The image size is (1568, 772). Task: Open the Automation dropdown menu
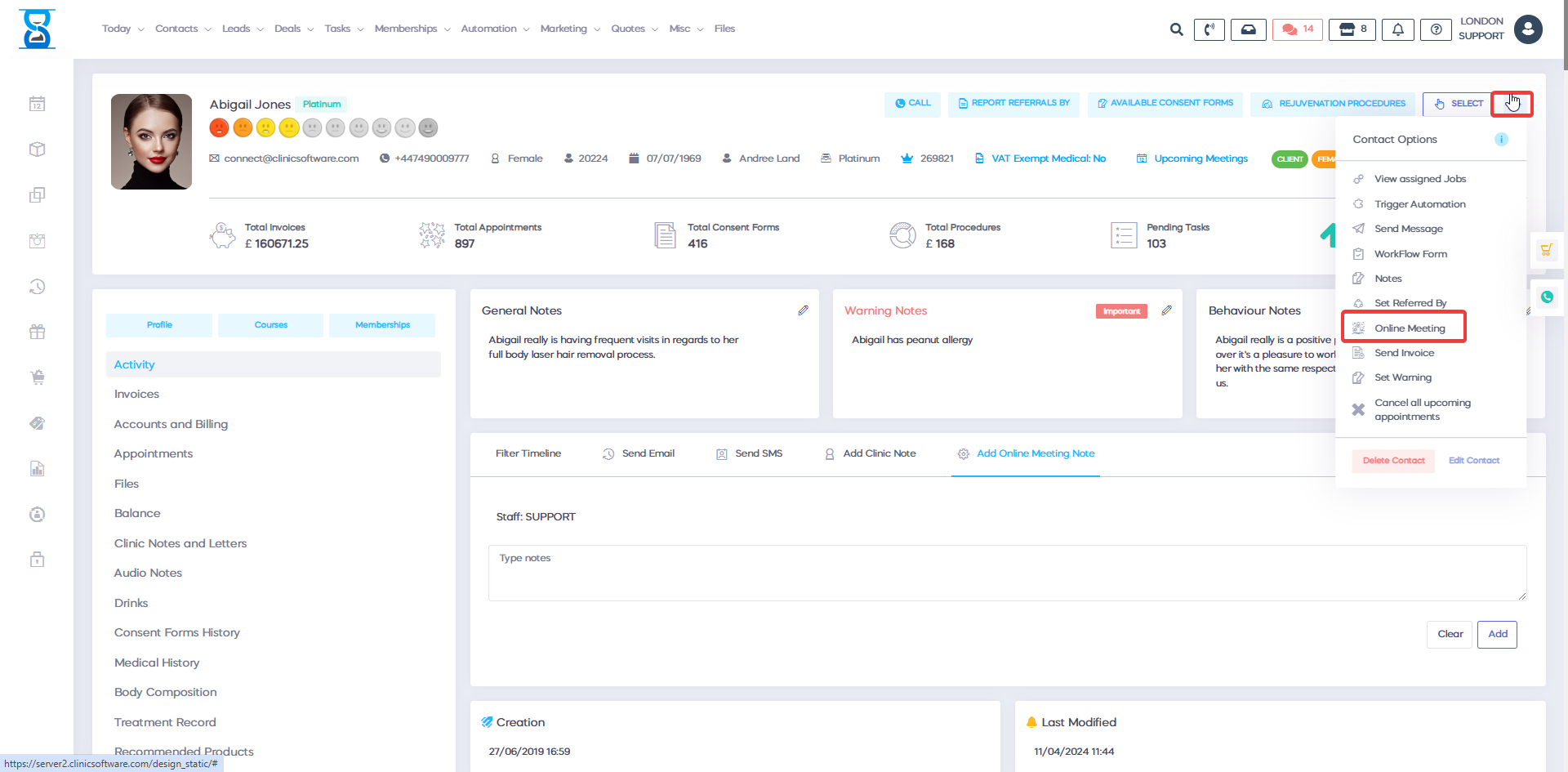click(494, 29)
